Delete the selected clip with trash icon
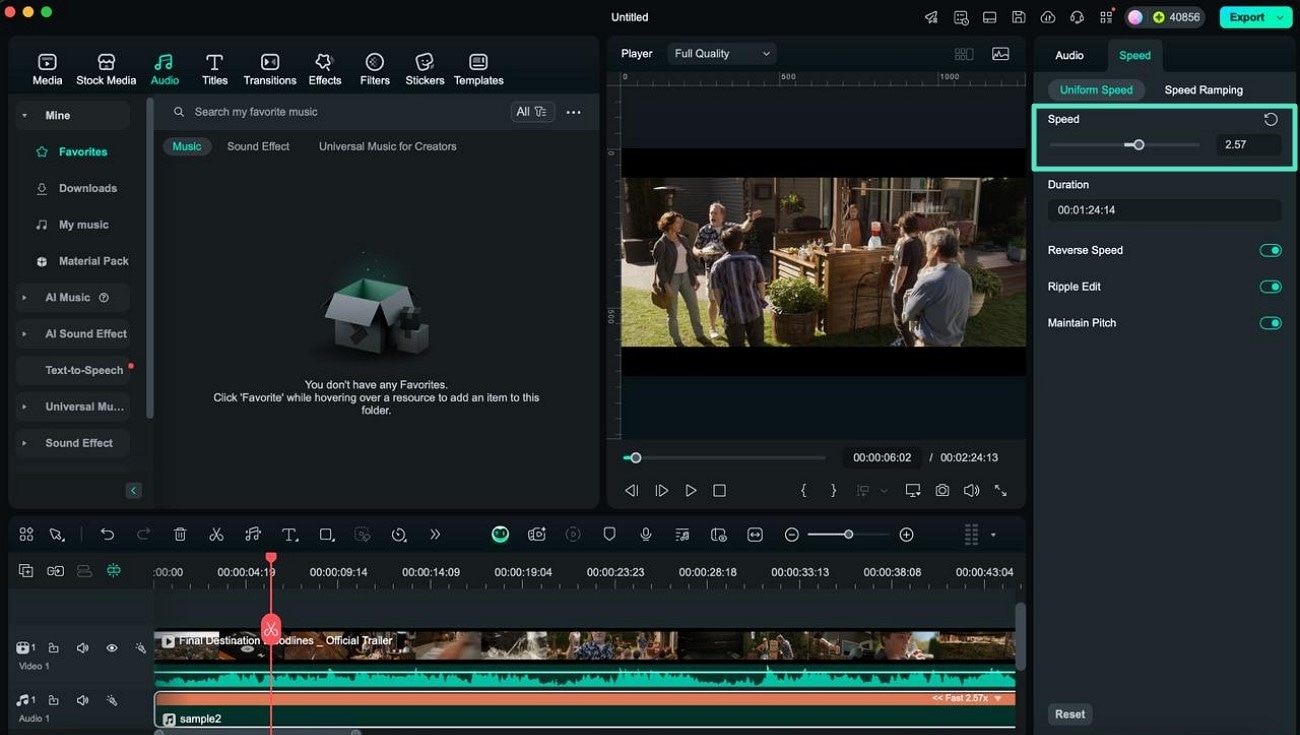 180,535
